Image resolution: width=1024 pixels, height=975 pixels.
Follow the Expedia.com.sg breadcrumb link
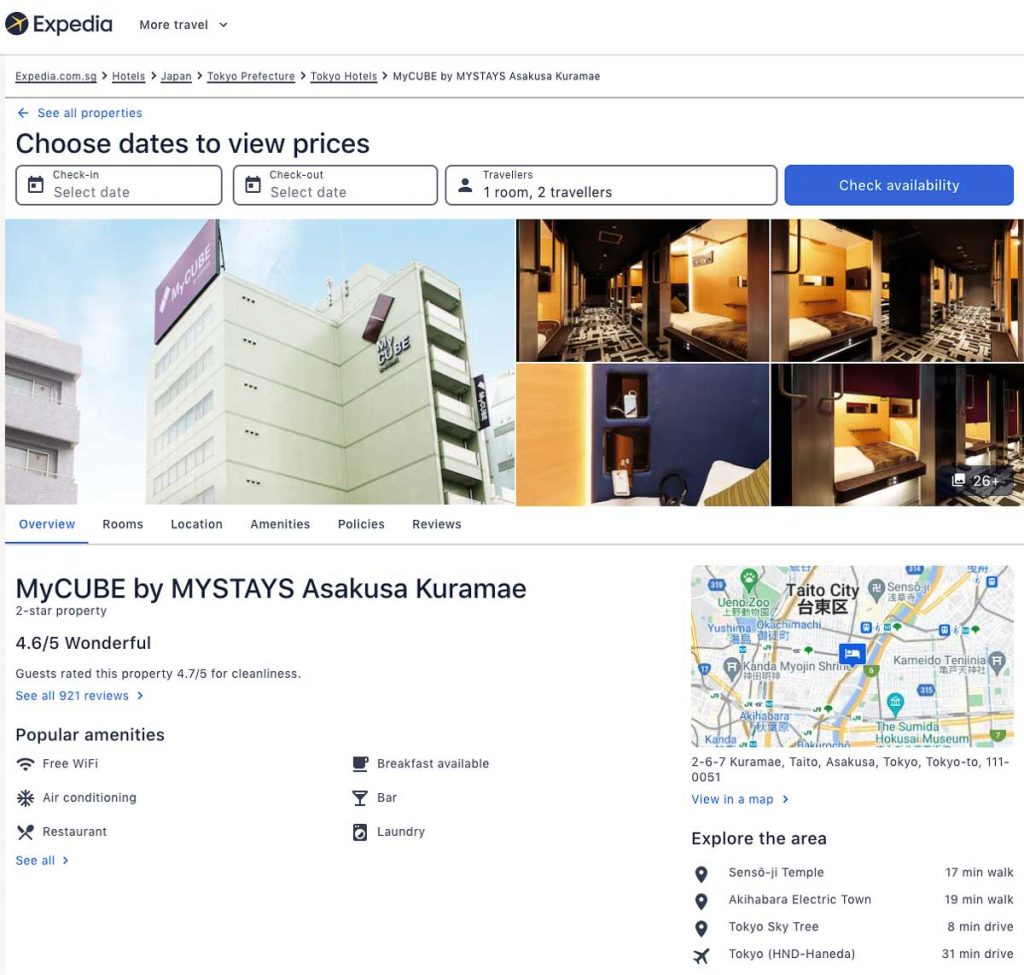(56, 76)
